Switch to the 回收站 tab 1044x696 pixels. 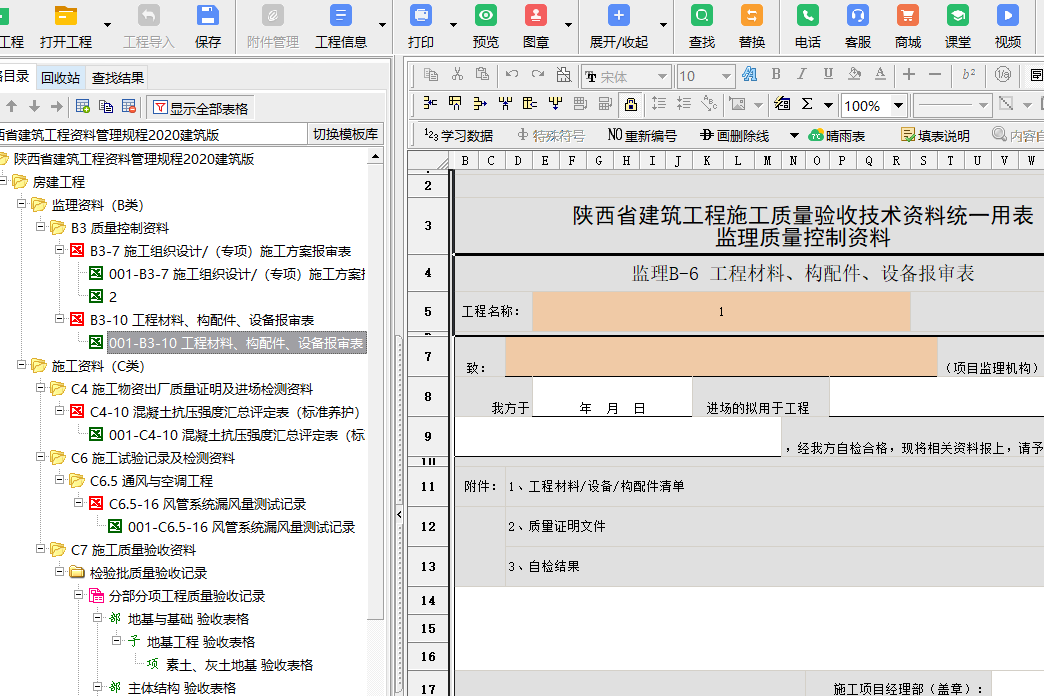click(x=60, y=78)
